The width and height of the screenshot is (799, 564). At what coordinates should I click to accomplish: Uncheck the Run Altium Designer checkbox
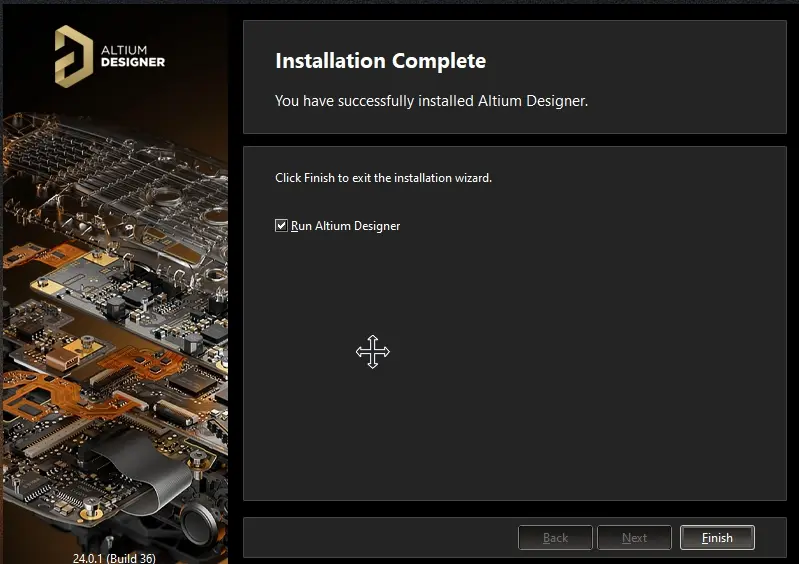[281, 225]
